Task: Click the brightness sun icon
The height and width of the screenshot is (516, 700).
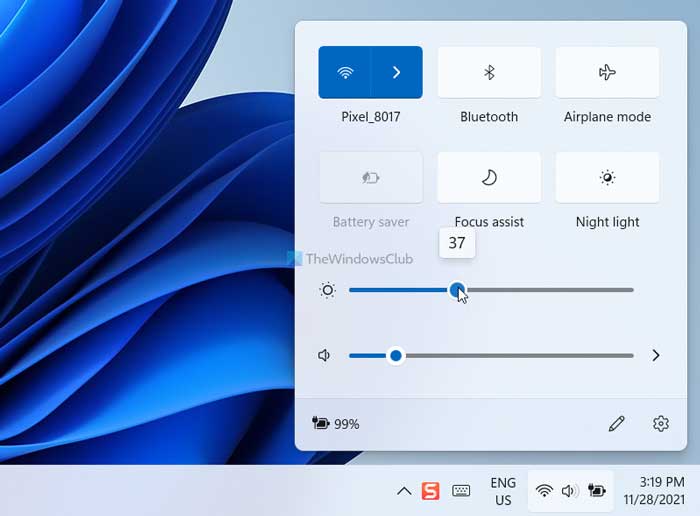Action: (327, 290)
